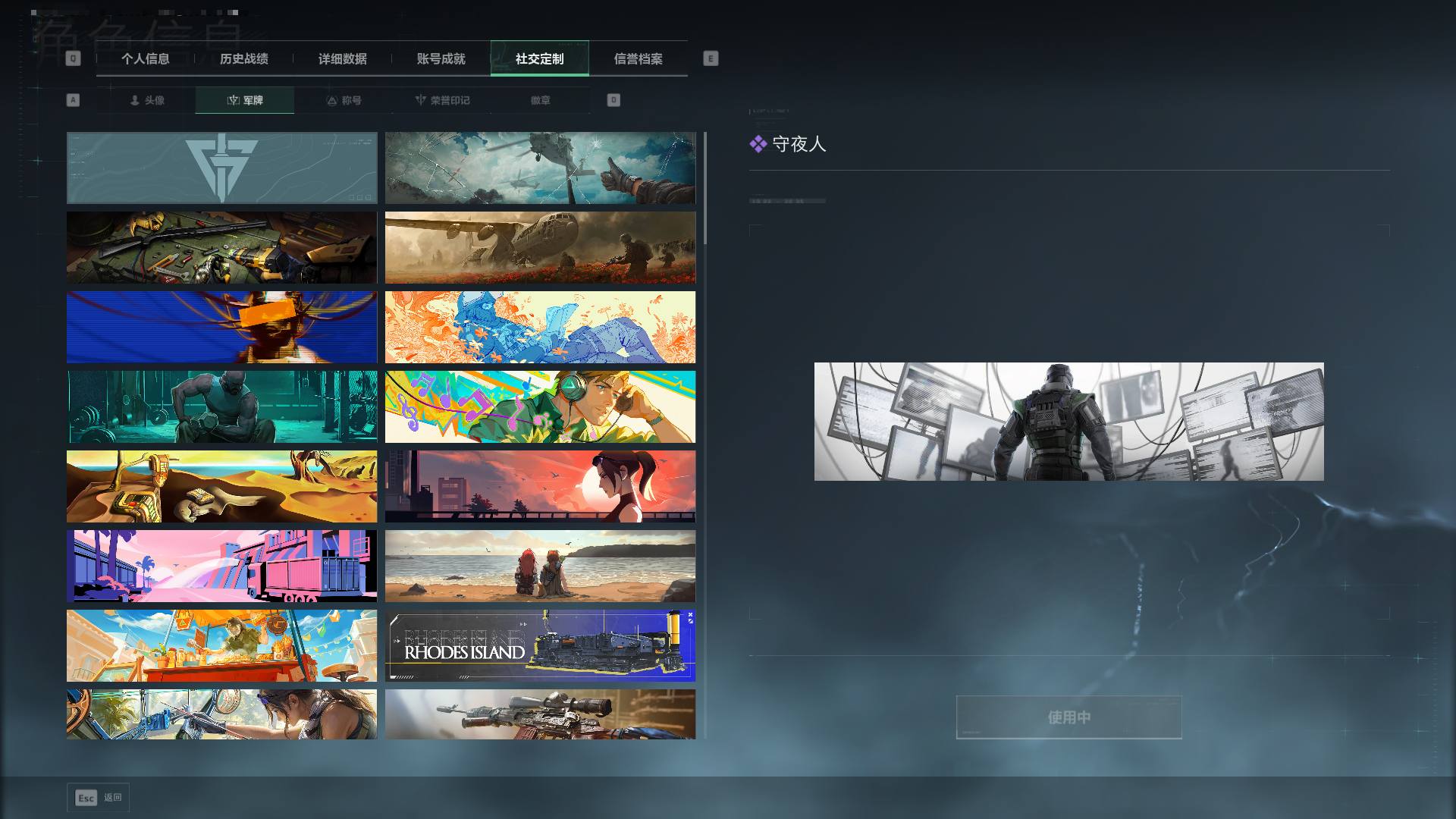Select the RHODES ISLAND card
Screen dimensions: 1456x819
point(540,645)
